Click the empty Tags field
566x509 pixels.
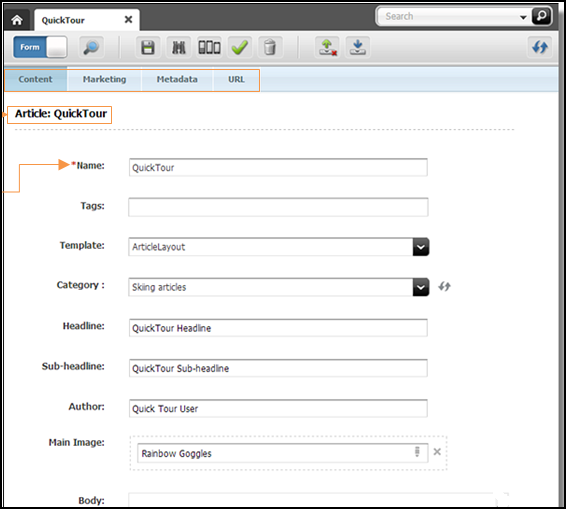tap(278, 207)
